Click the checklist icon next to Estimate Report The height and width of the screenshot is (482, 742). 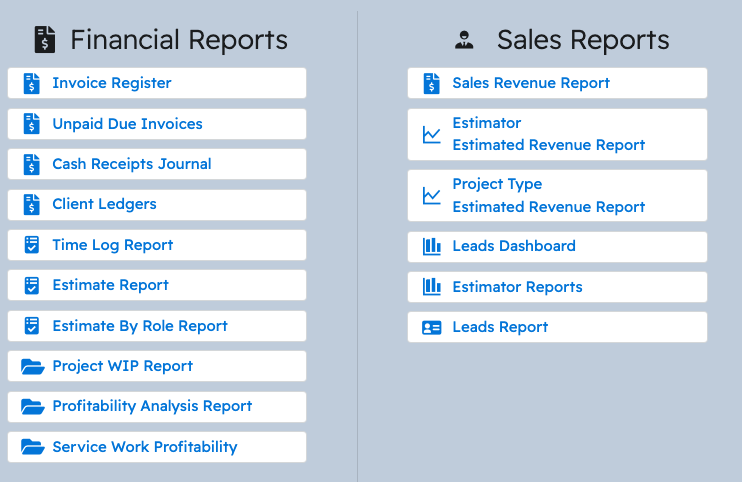pyautogui.click(x=32, y=285)
